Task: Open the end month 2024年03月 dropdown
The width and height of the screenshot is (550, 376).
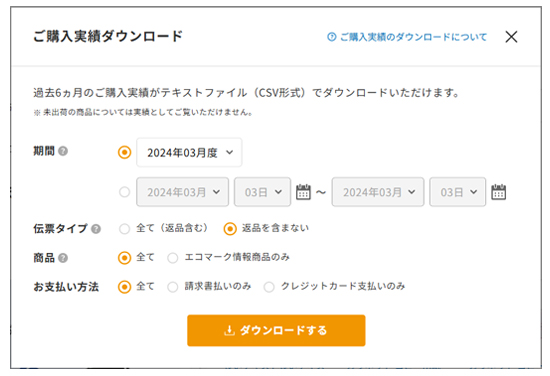Action: click(x=378, y=192)
